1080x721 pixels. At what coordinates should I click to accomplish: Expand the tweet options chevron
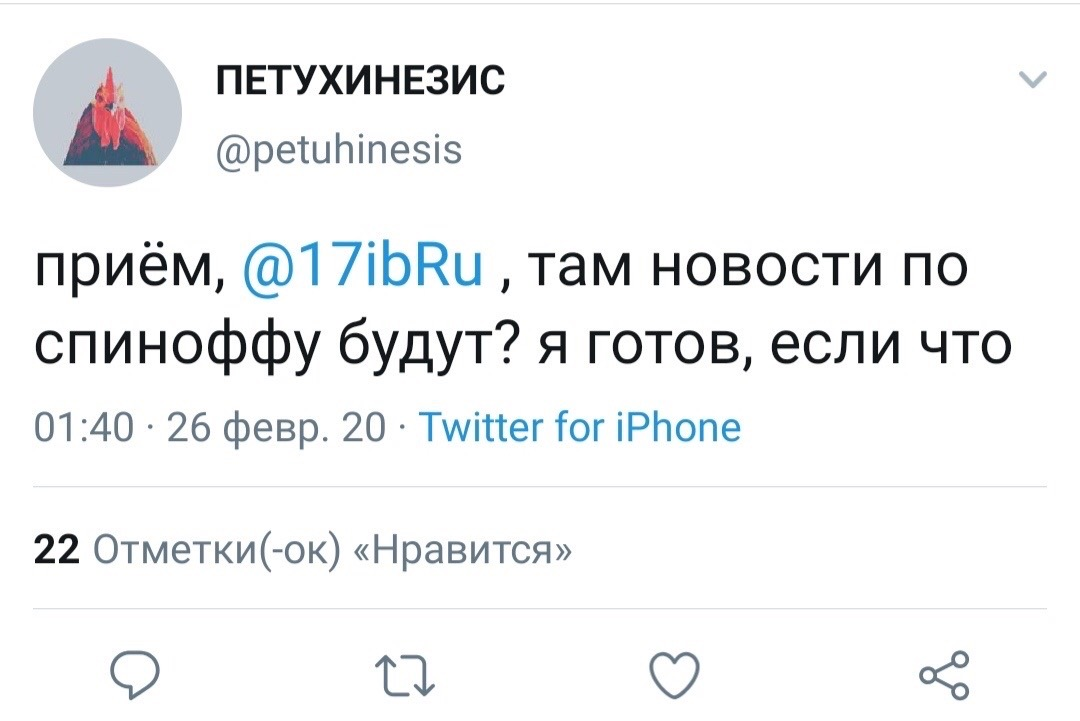click(1032, 81)
